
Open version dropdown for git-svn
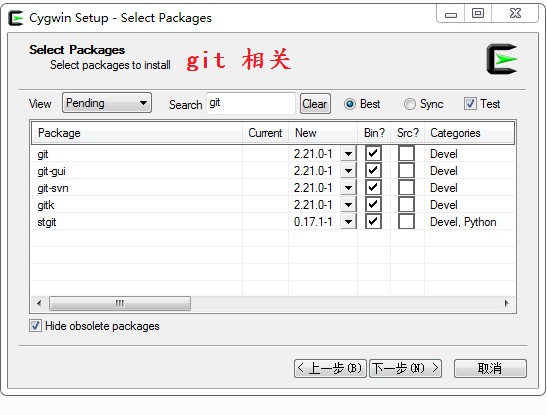click(x=348, y=188)
